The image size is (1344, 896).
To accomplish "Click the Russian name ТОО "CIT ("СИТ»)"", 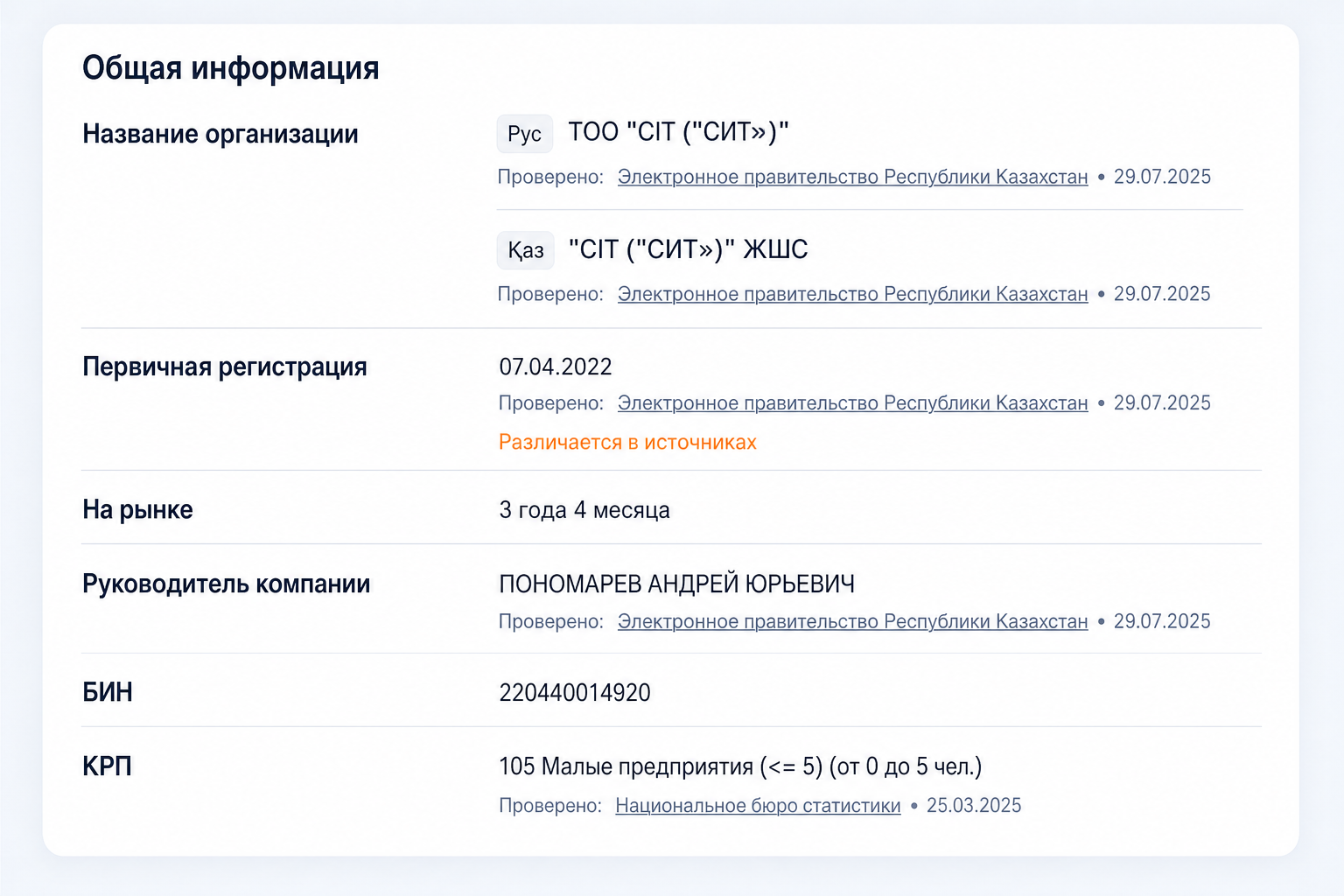I will tap(679, 132).
